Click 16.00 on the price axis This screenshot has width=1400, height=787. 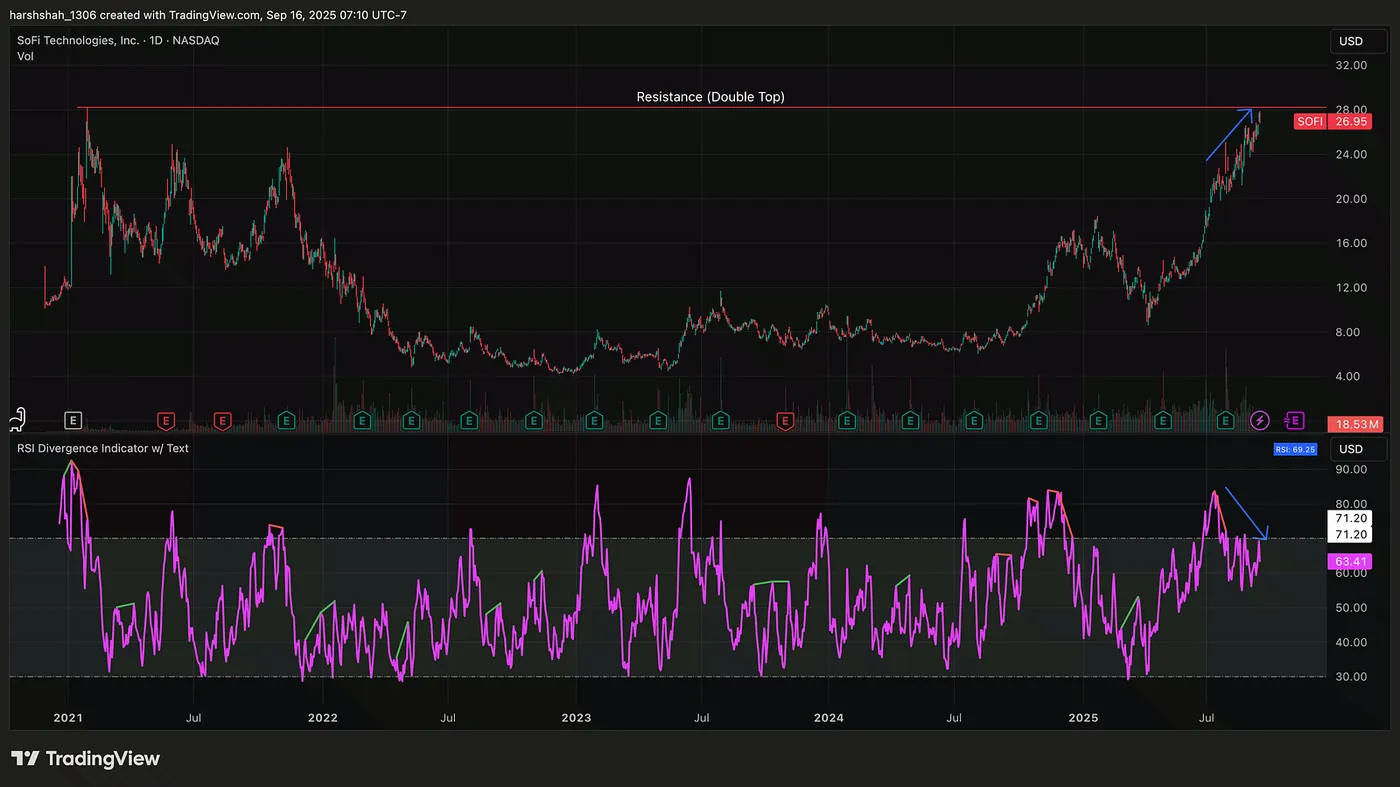pyautogui.click(x=1352, y=243)
